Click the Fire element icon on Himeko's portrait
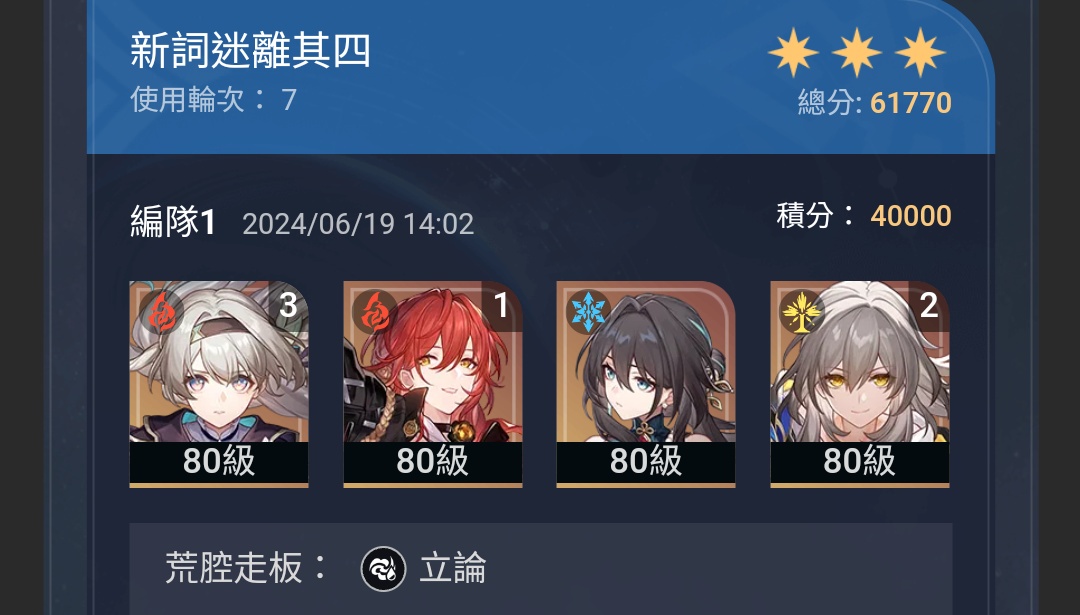The image size is (1080, 615). pyautogui.click(x=375, y=312)
